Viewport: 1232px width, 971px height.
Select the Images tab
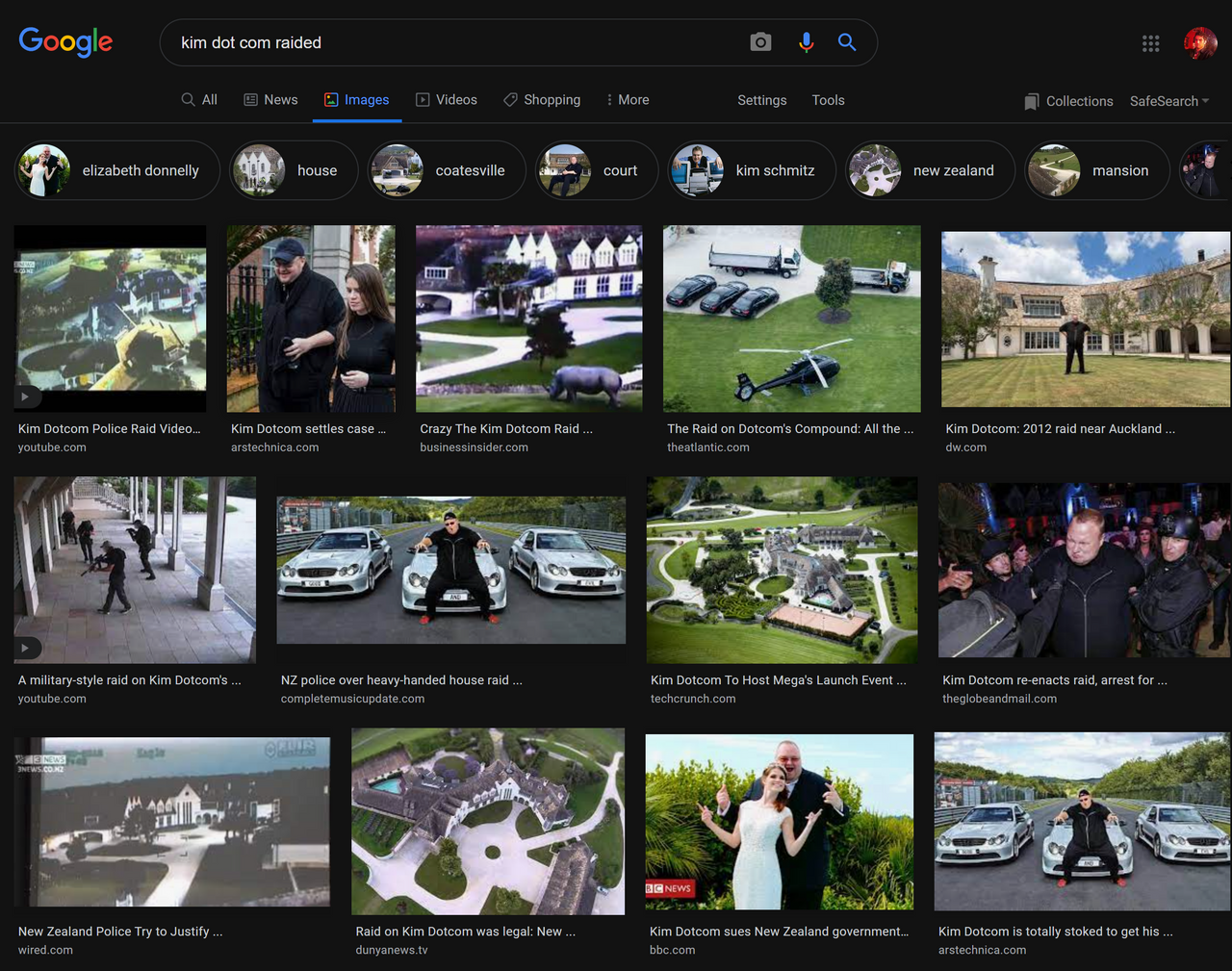(x=357, y=100)
